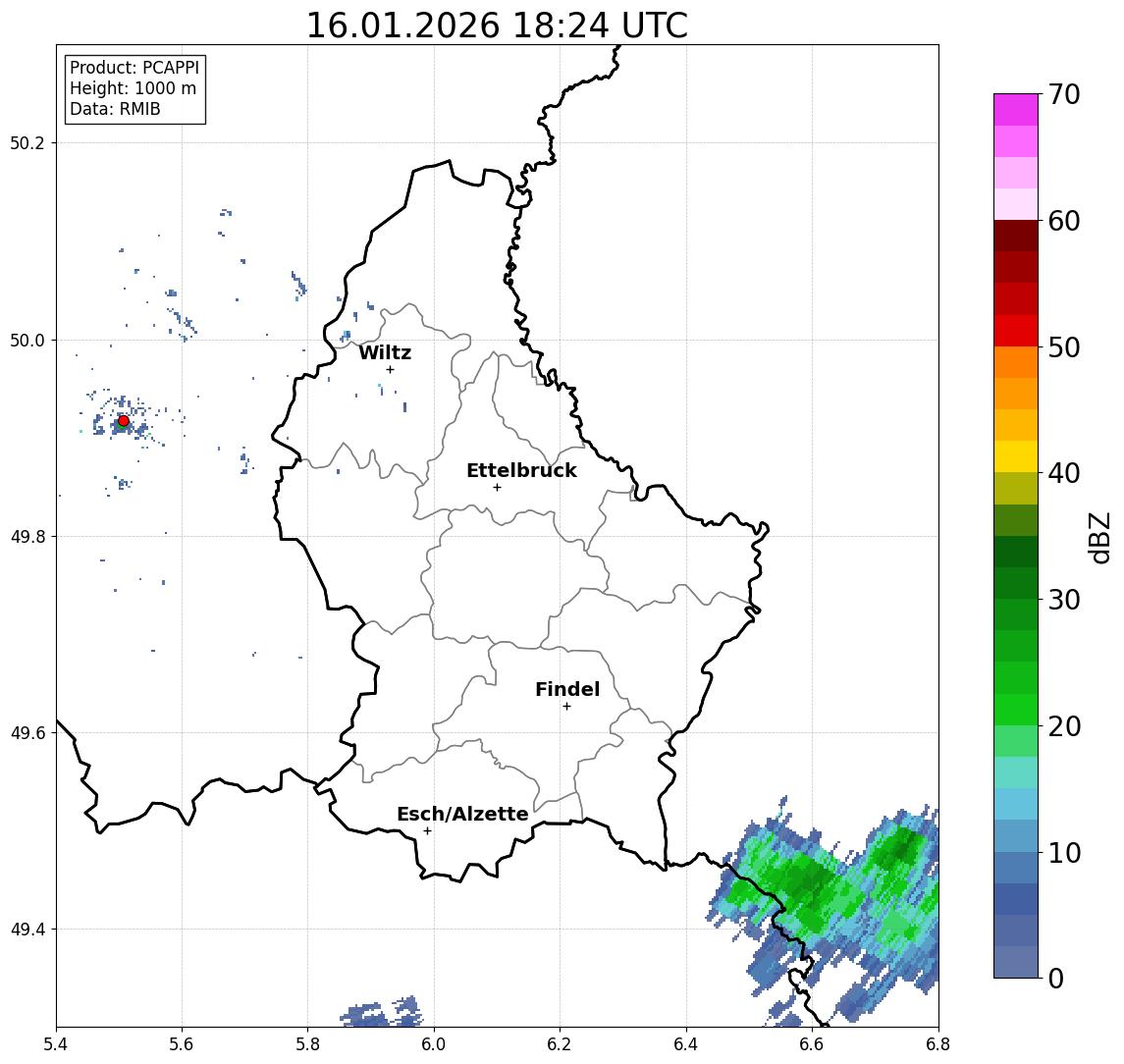Click the colorbar tick label 10
1124x1064 pixels.
[x=1064, y=853]
